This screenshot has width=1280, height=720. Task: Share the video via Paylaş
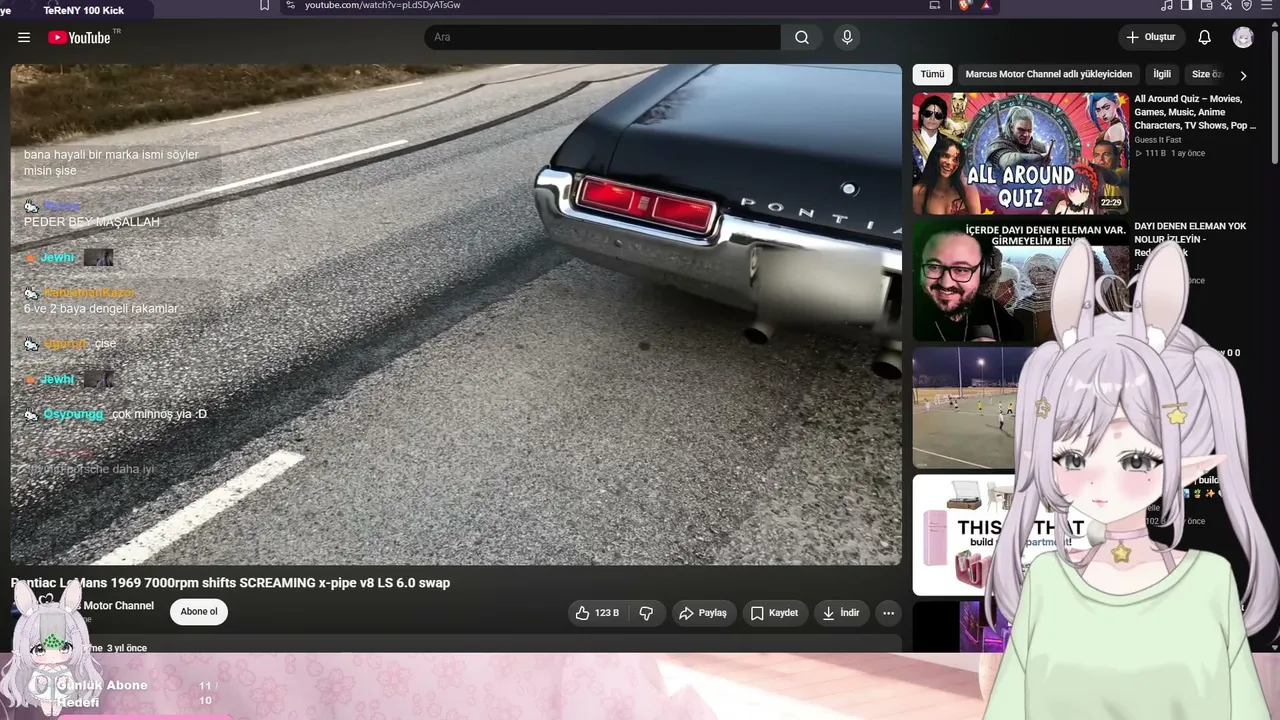click(703, 613)
